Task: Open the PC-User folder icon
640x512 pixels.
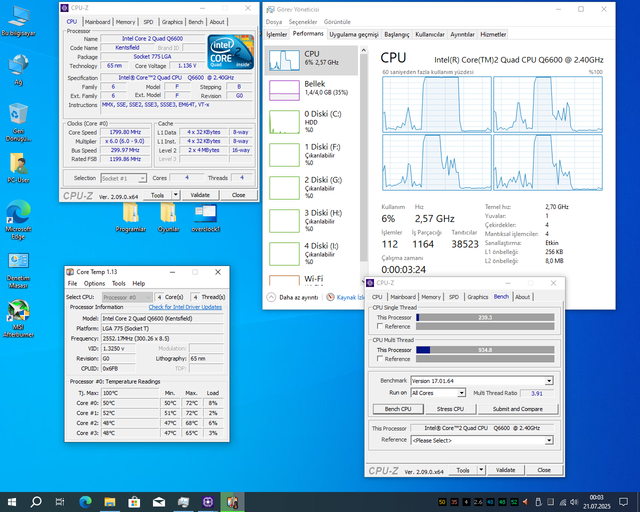Action: click(x=18, y=168)
